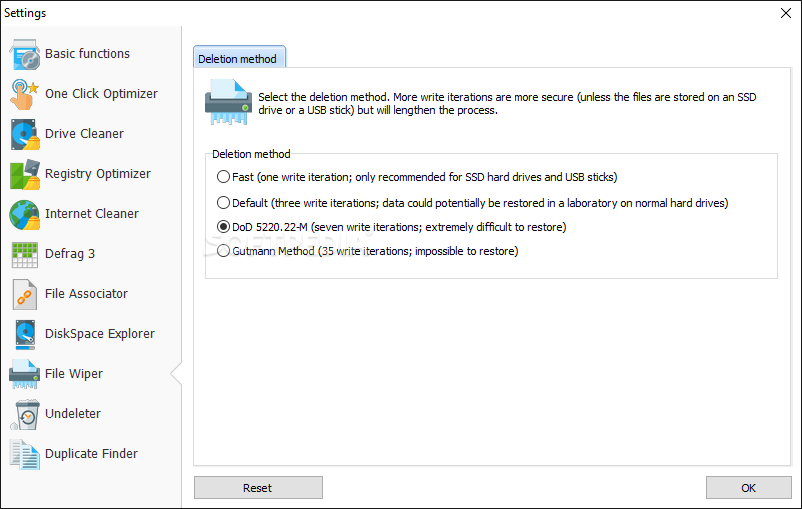Switch to the Deletion method tab
The height and width of the screenshot is (509, 802).
pyautogui.click(x=238, y=58)
